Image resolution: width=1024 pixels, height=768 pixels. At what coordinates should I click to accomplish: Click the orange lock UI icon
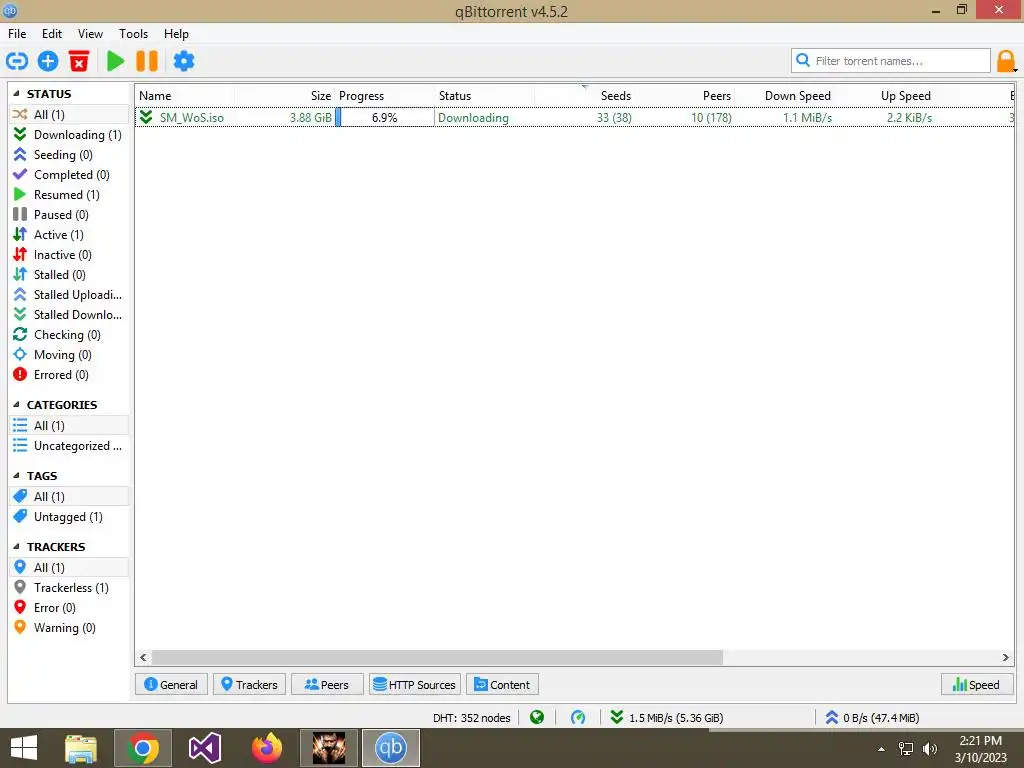(x=1006, y=61)
